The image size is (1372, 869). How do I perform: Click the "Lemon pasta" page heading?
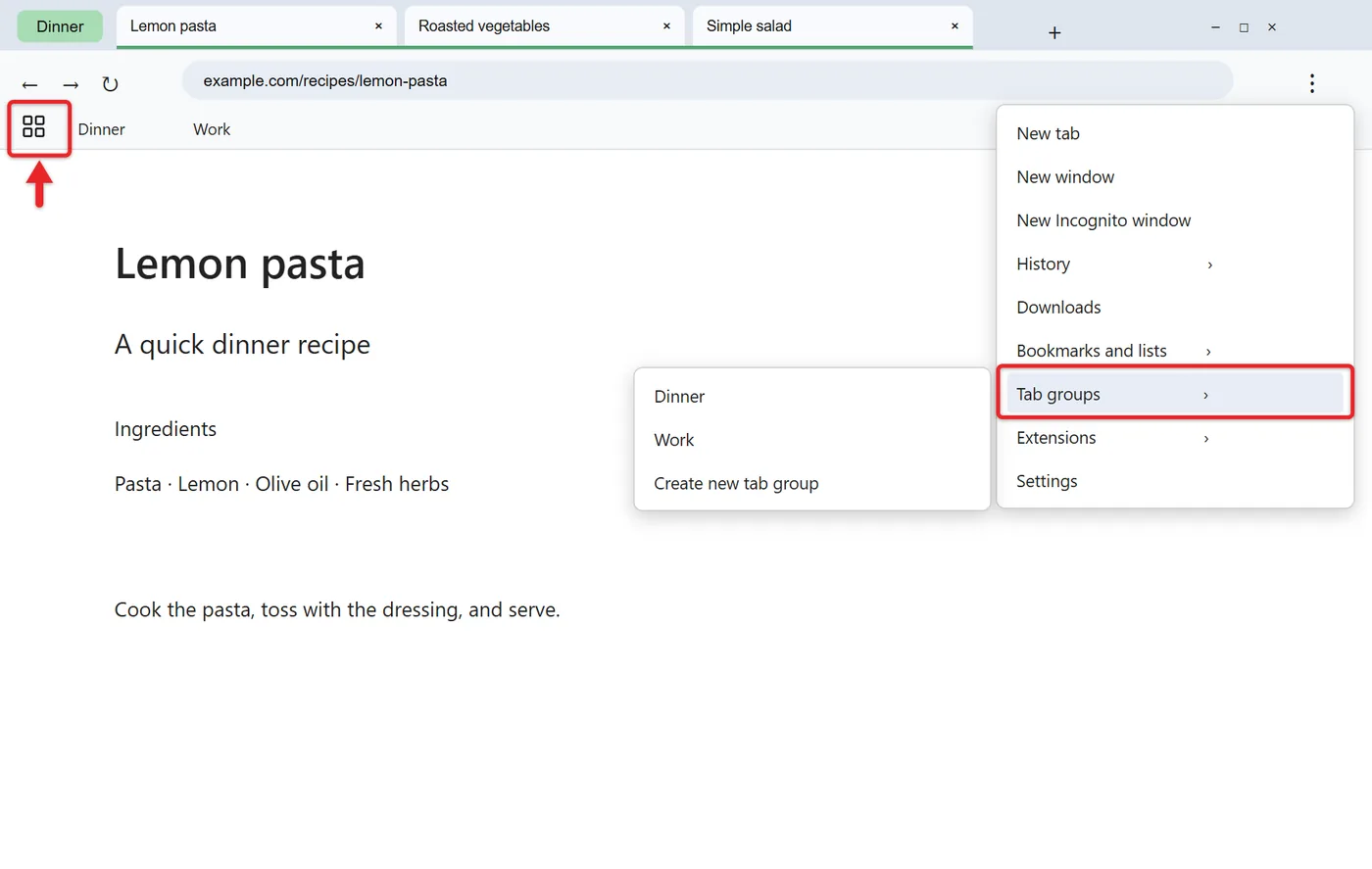coord(240,265)
